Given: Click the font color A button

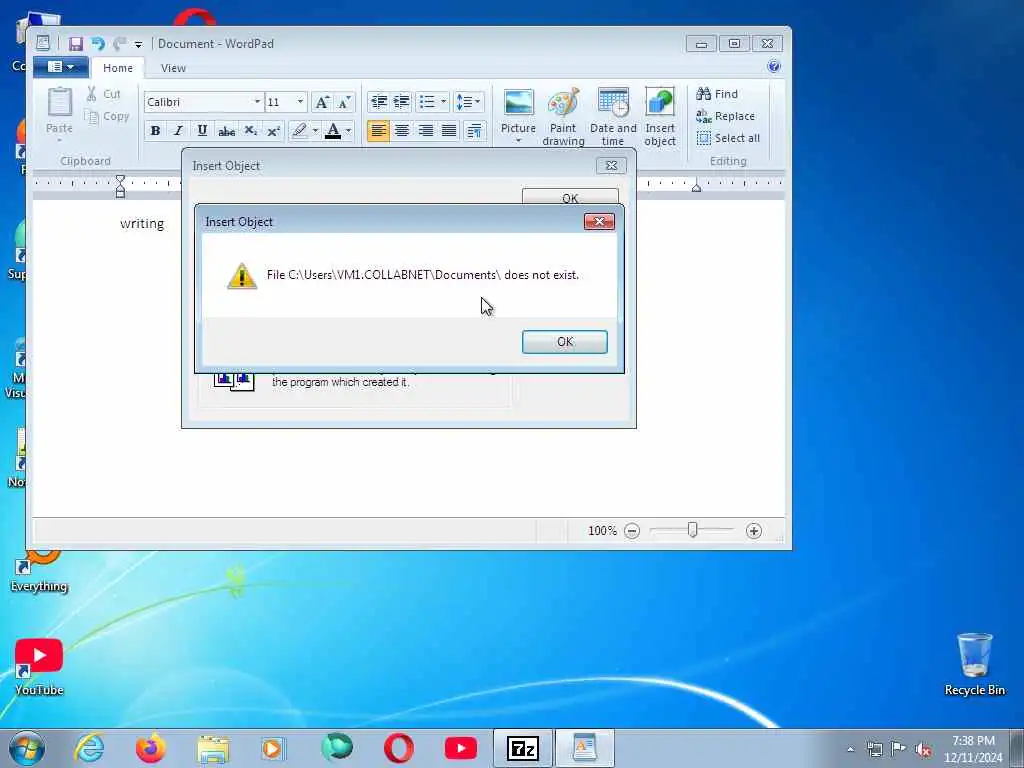Looking at the screenshot, I should click(333, 131).
